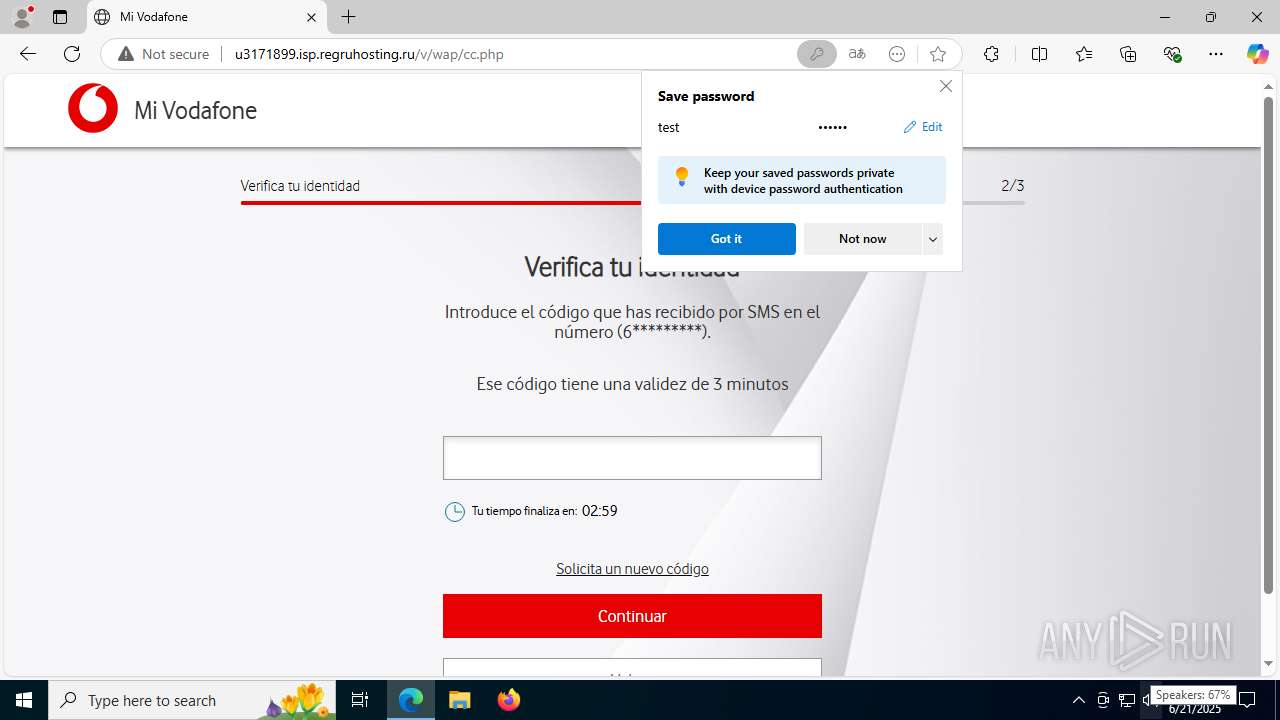Click the taskbar search box
1280x720 pixels.
click(194, 700)
